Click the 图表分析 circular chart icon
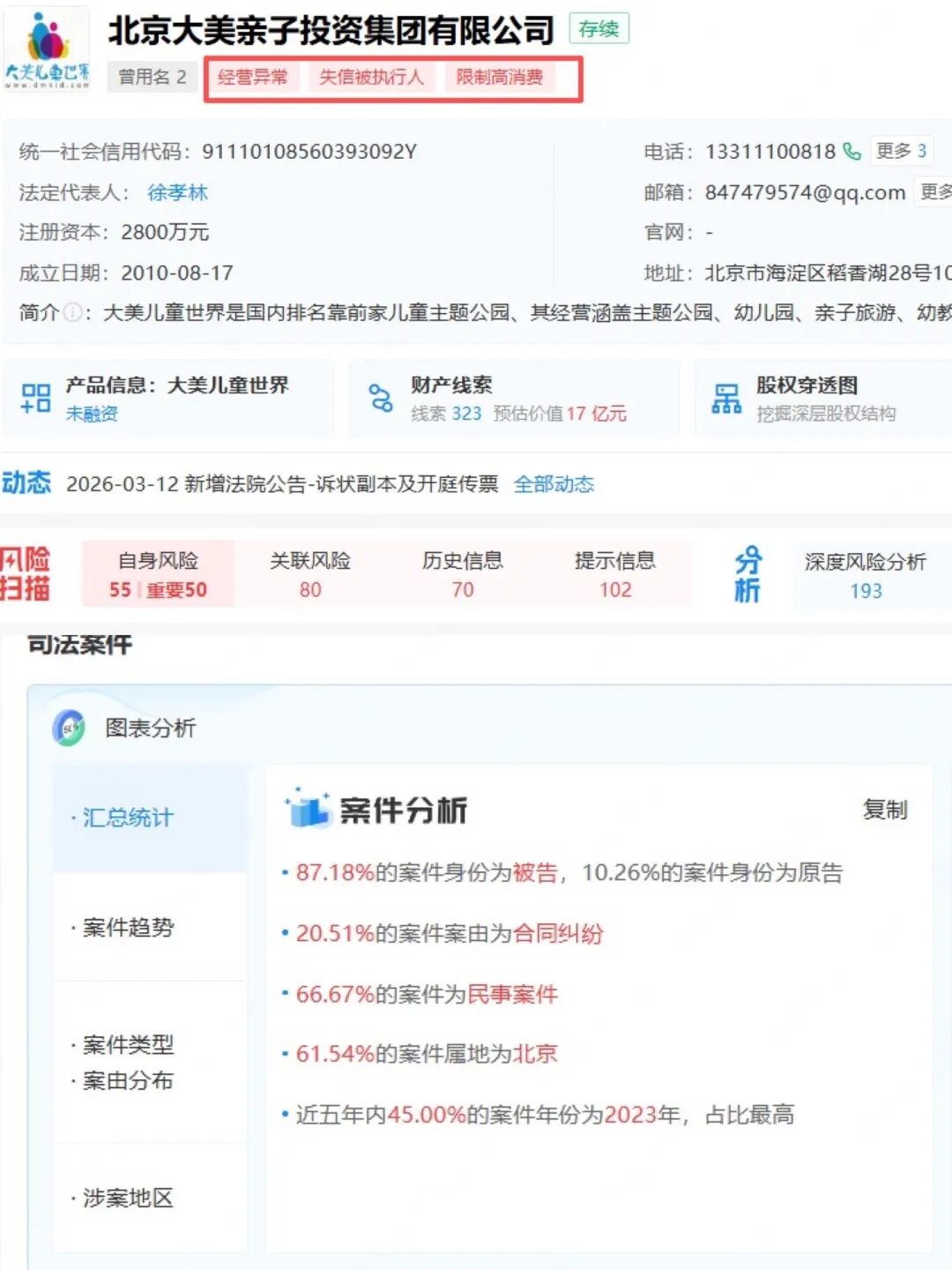Image resolution: width=952 pixels, height=1270 pixels. point(69,728)
